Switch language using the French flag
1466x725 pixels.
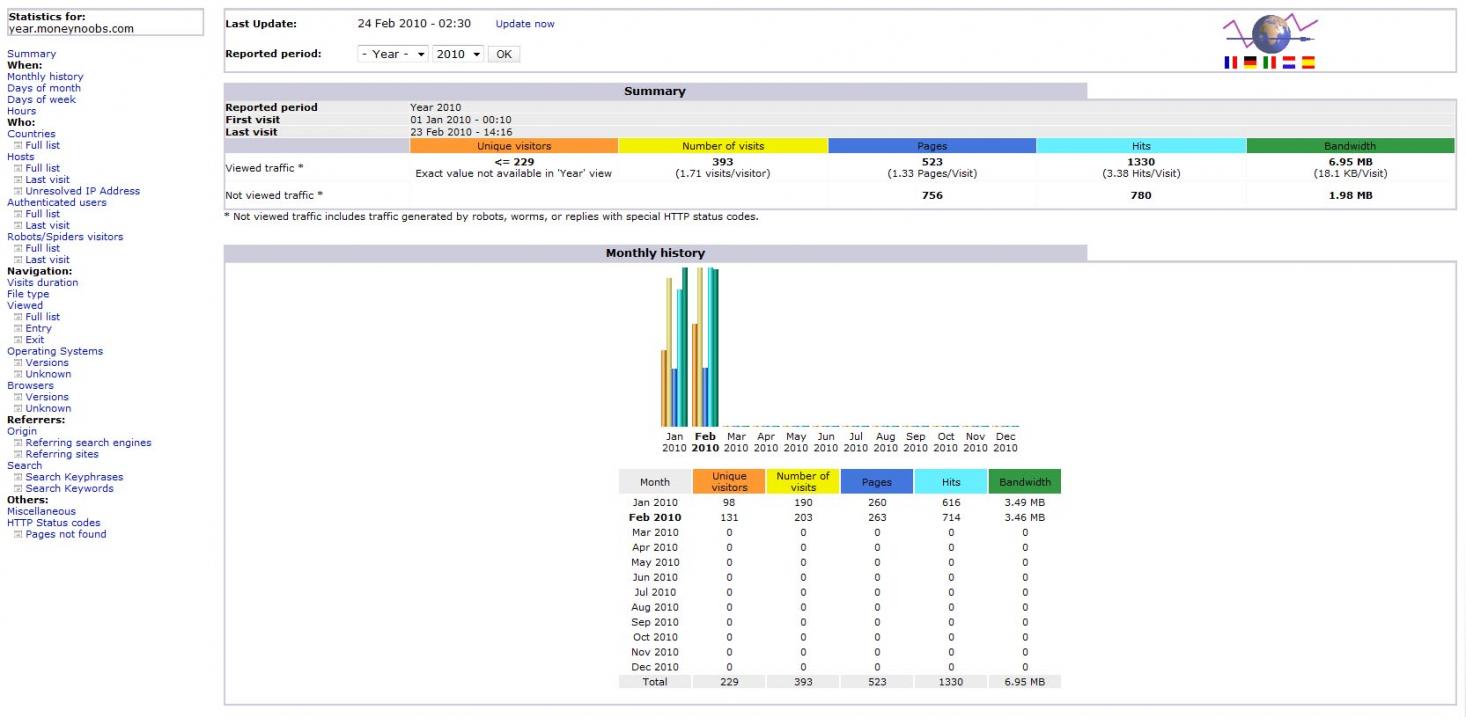click(x=1231, y=62)
